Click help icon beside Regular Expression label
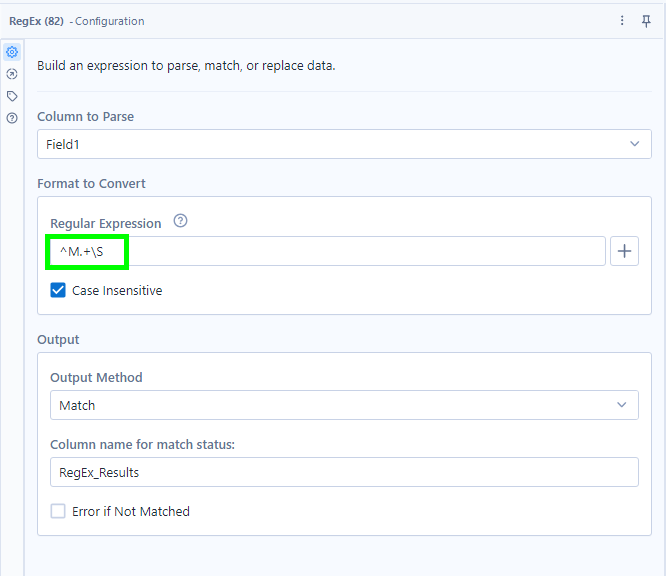Viewport: 666px width, 576px height. pyautogui.click(x=180, y=222)
